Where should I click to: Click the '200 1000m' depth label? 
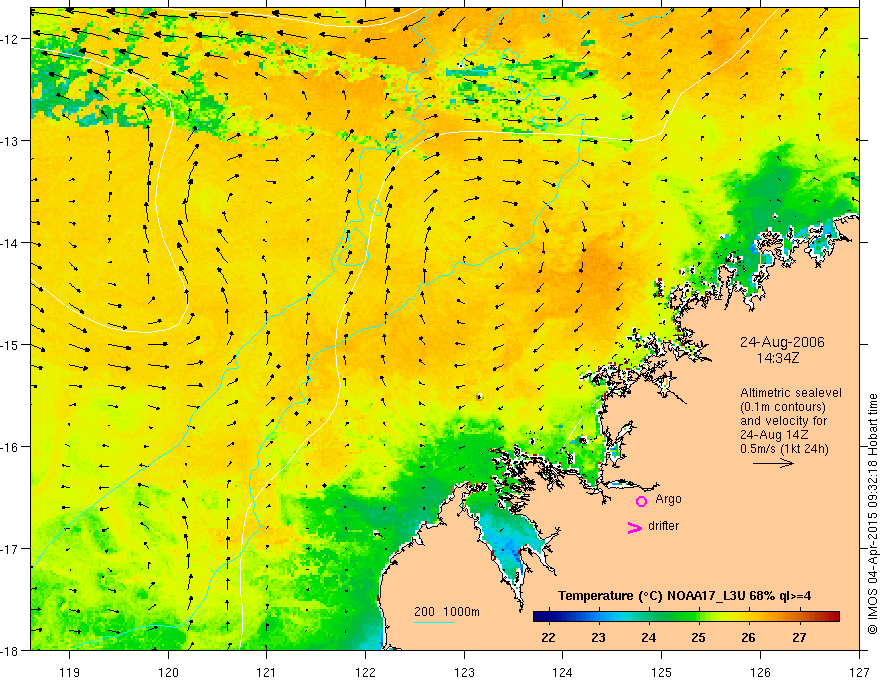click(447, 612)
